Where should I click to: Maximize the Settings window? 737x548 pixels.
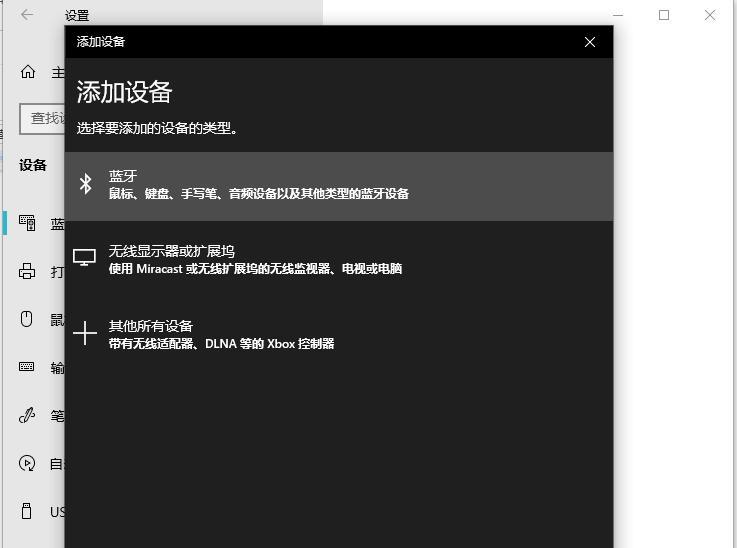click(664, 15)
